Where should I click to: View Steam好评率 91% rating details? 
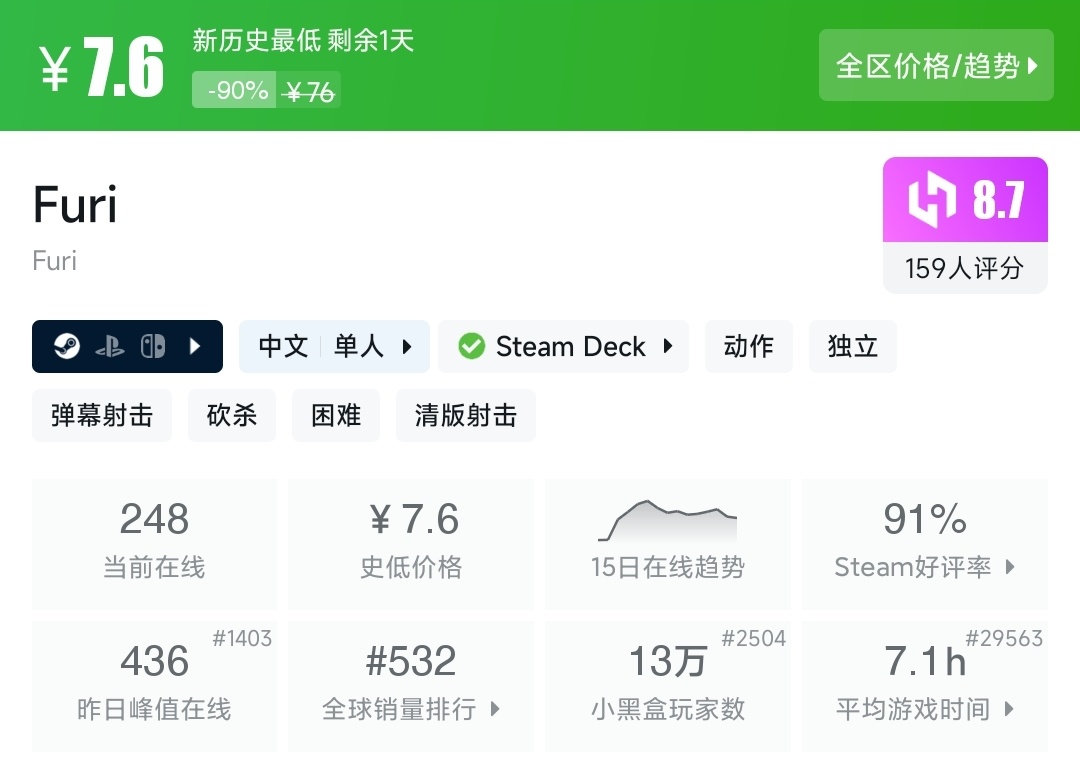coord(925,543)
